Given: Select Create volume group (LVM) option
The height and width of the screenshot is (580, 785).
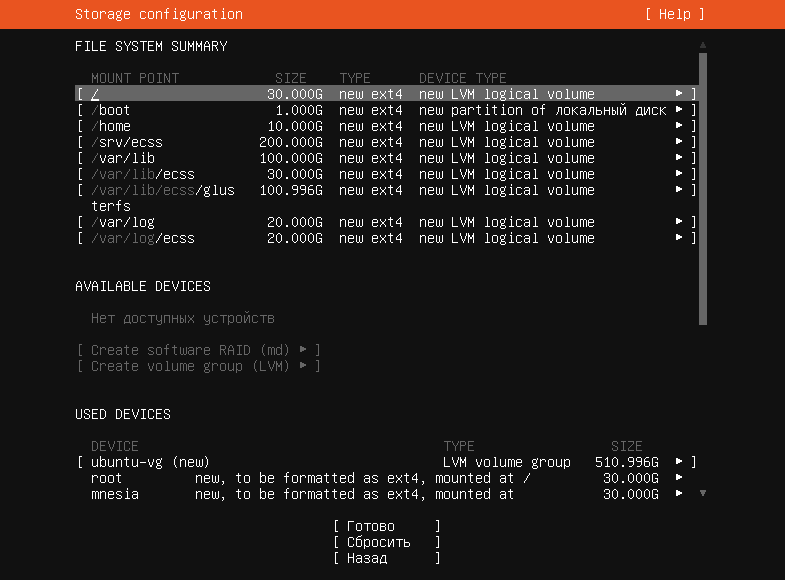Looking at the screenshot, I should tap(198, 366).
